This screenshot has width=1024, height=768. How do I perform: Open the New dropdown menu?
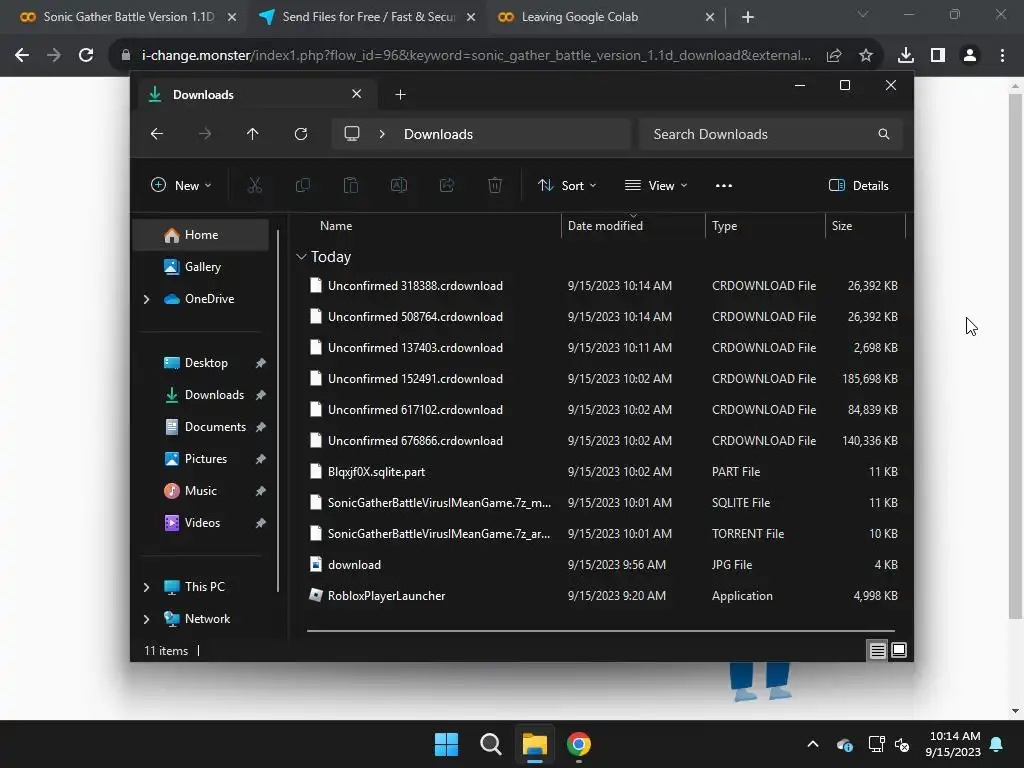pos(181,185)
